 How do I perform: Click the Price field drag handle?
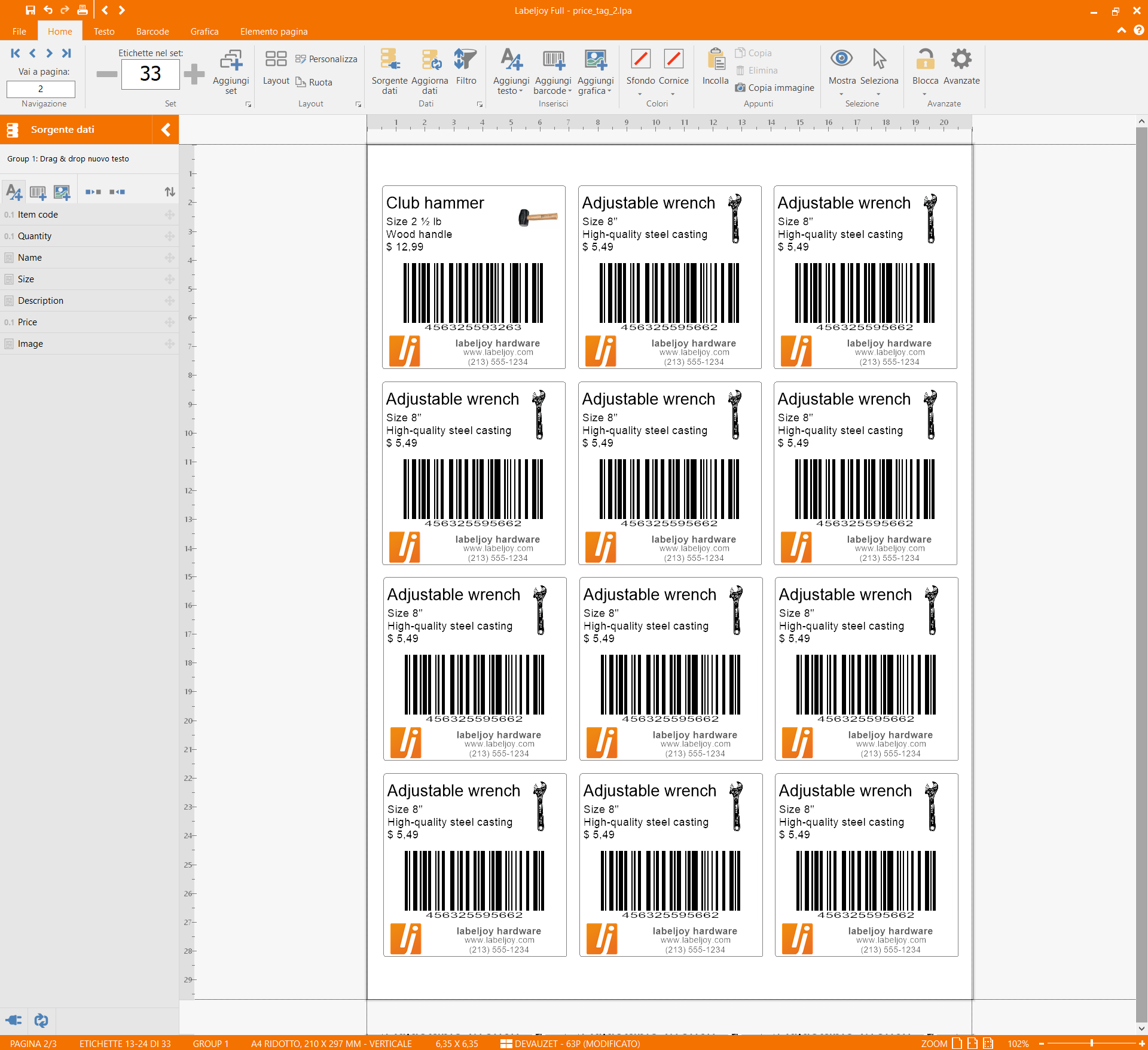(170, 322)
